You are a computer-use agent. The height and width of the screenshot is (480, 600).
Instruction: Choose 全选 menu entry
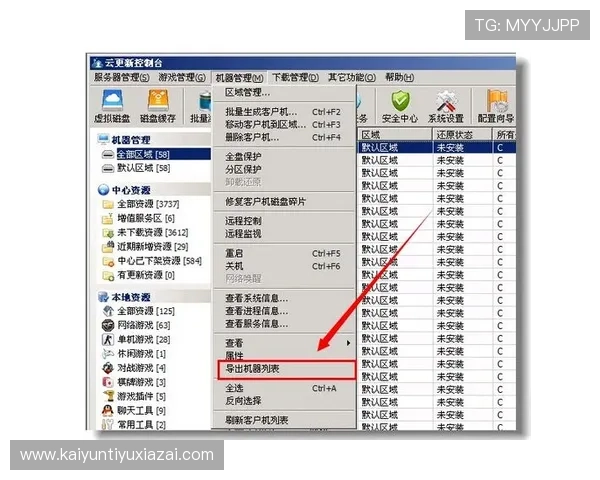284,388
